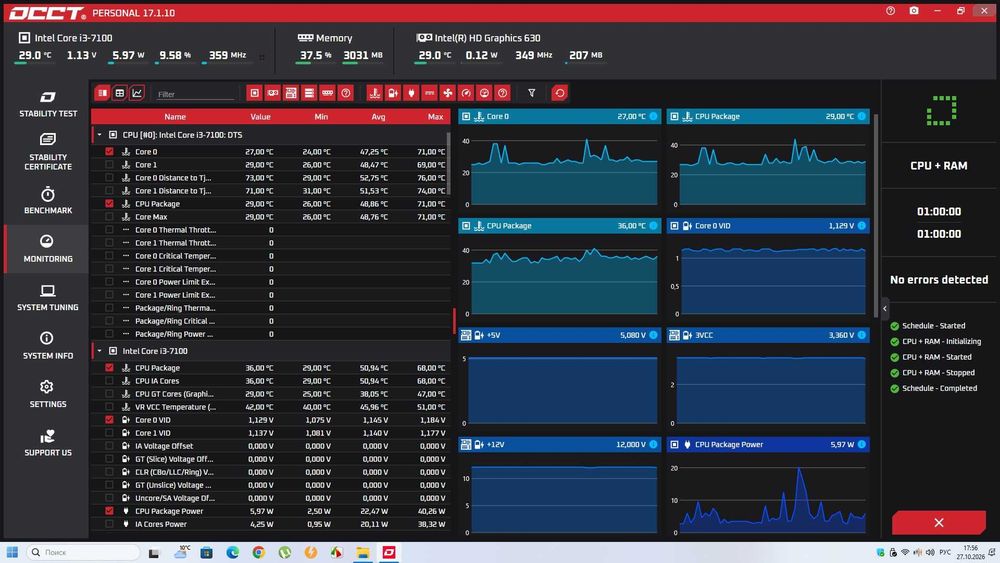Take screenshot with title bar camera icon
Image resolution: width=1000 pixels, height=563 pixels.
pyautogui.click(x=914, y=11)
